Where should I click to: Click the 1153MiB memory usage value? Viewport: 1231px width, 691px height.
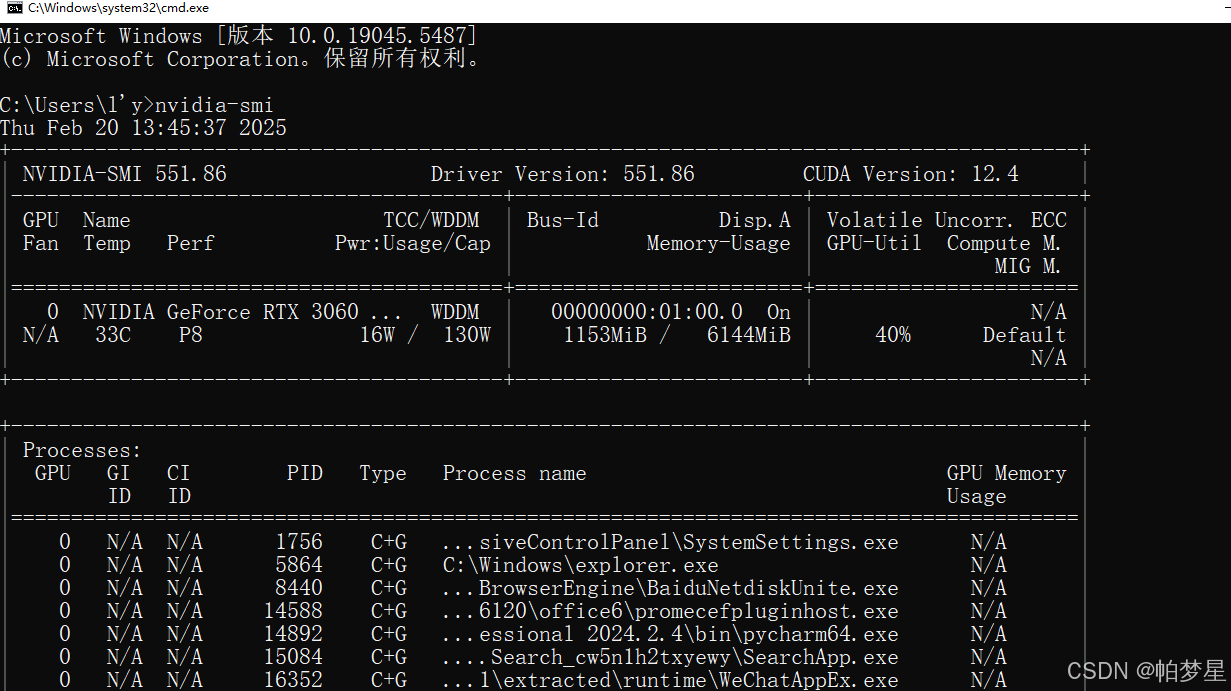(x=606, y=334)
